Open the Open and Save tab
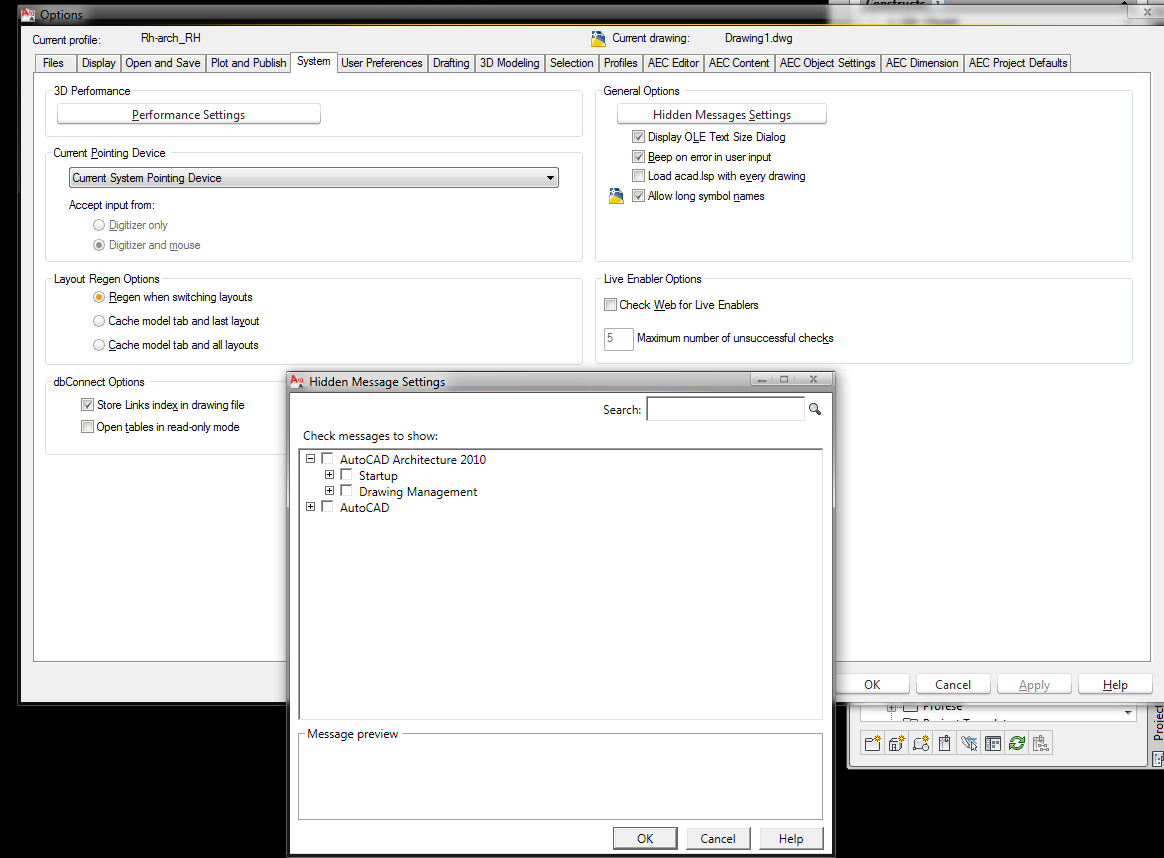The width and height of the screenshot is (1164, 858). click(163, 63)
